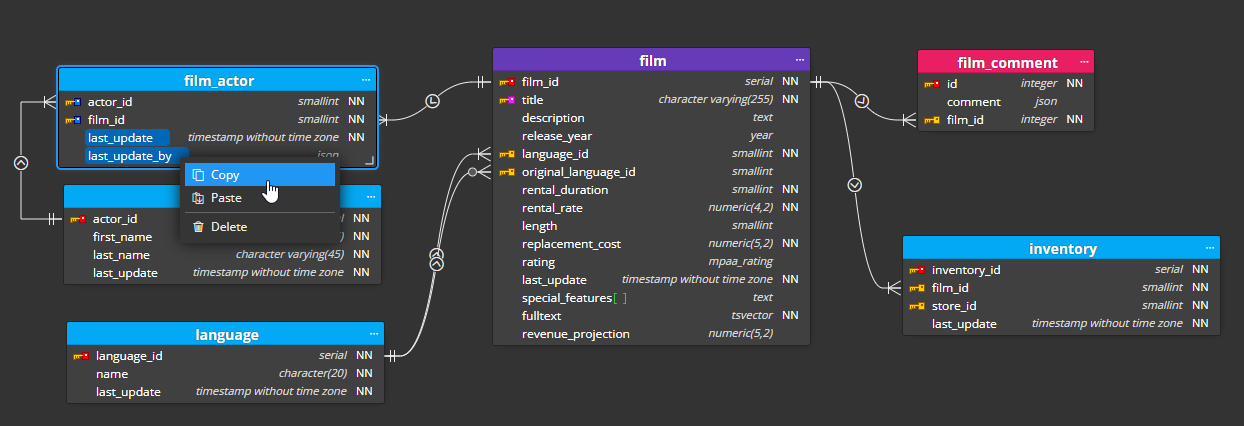Click the Copy icon in the context menu
The width and height of the screenshot is (1244, 426).
pyautogui.click(x=198, y=174)
